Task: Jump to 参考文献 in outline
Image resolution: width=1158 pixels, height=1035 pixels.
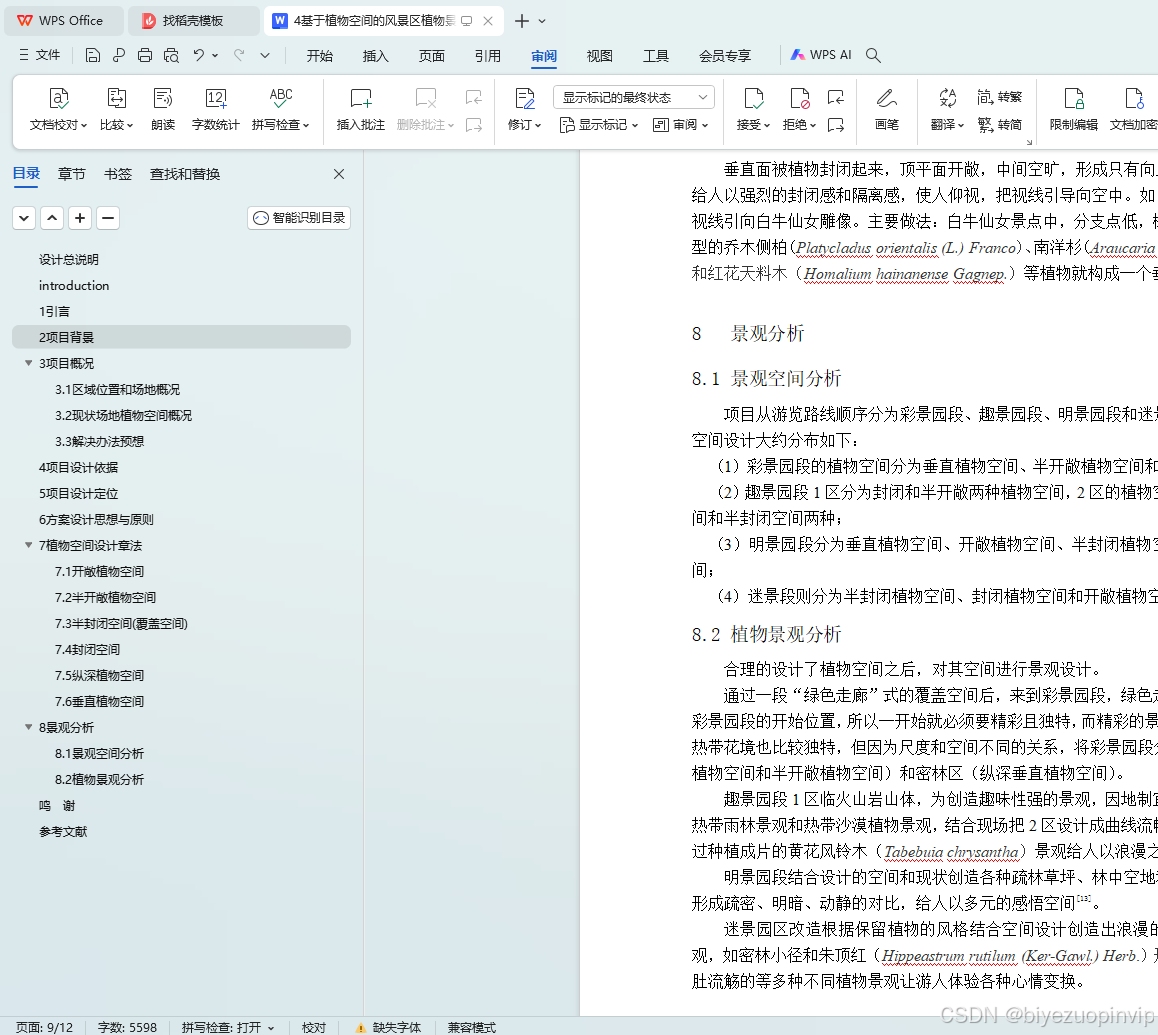Action: (x=63, y=832)
